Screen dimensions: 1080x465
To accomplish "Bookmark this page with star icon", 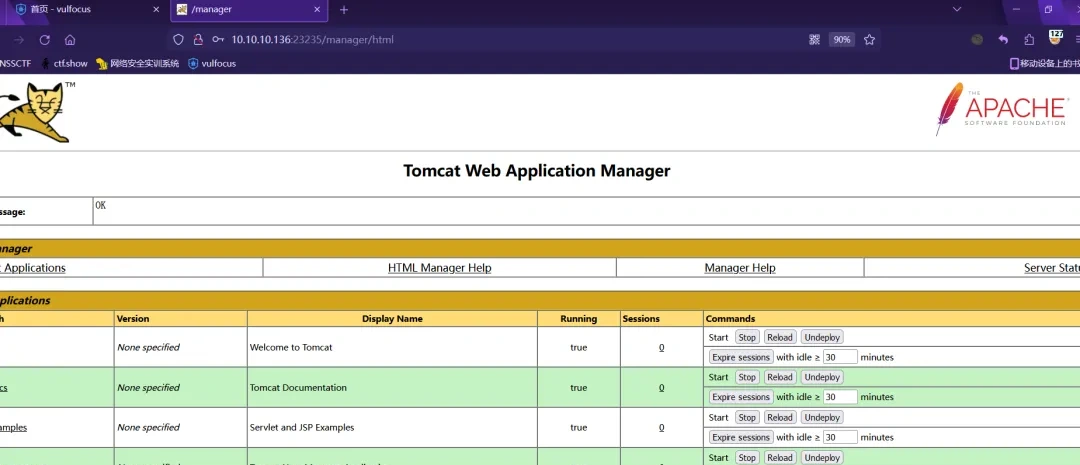I will tap(869, 40).
